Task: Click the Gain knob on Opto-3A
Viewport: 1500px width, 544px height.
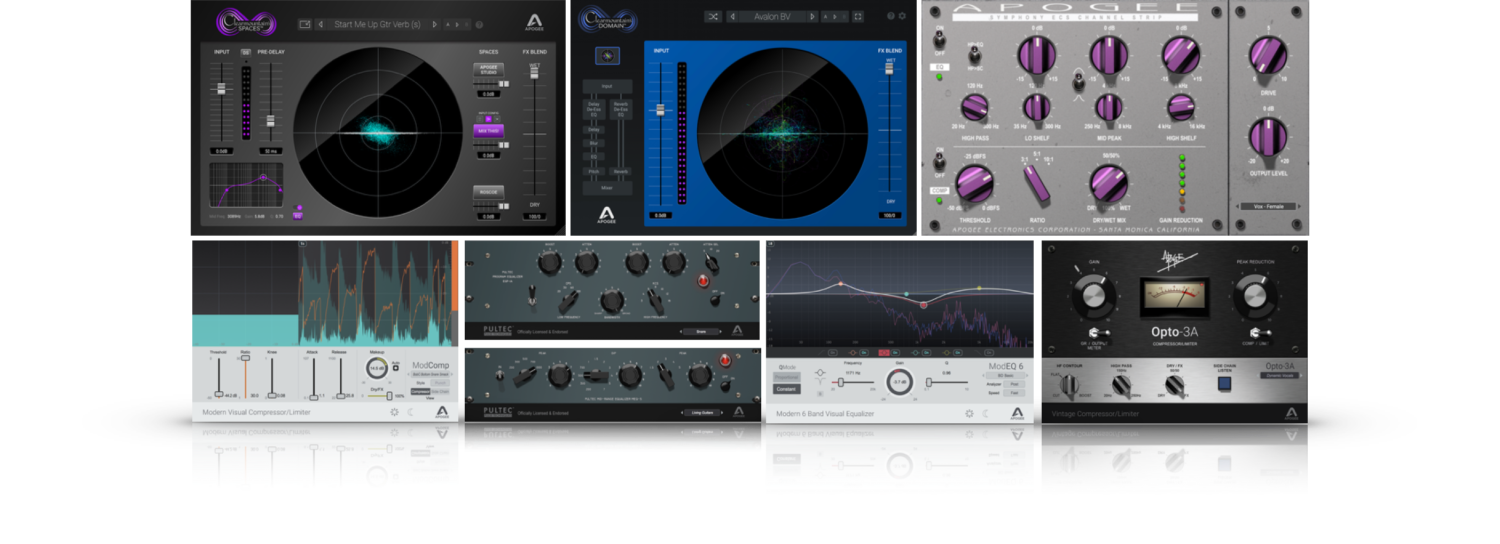Action: [1096, 294]
